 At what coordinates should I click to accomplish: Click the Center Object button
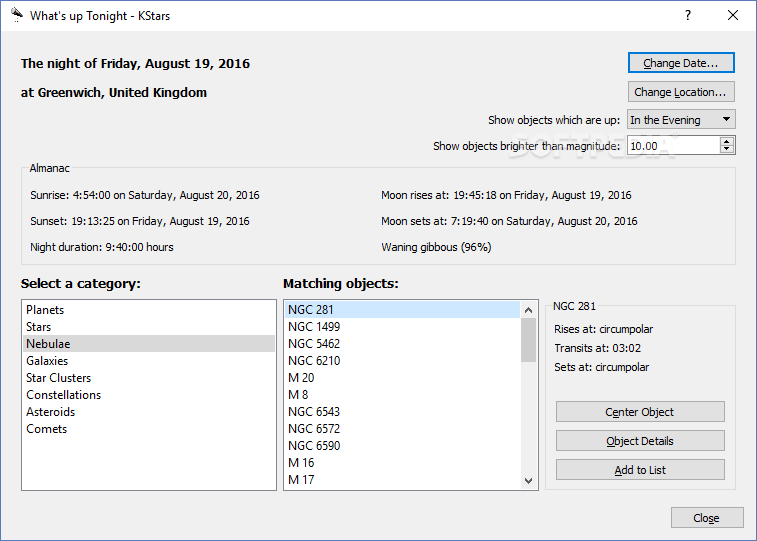point(640,412)
